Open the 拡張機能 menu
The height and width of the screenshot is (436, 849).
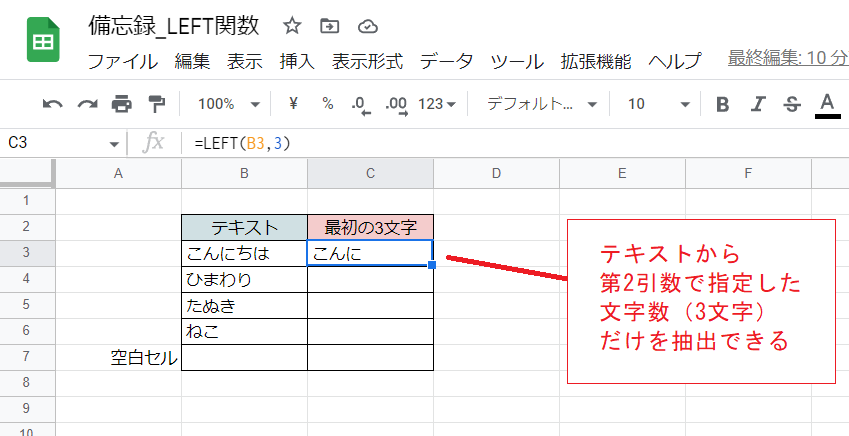[596, 61]
